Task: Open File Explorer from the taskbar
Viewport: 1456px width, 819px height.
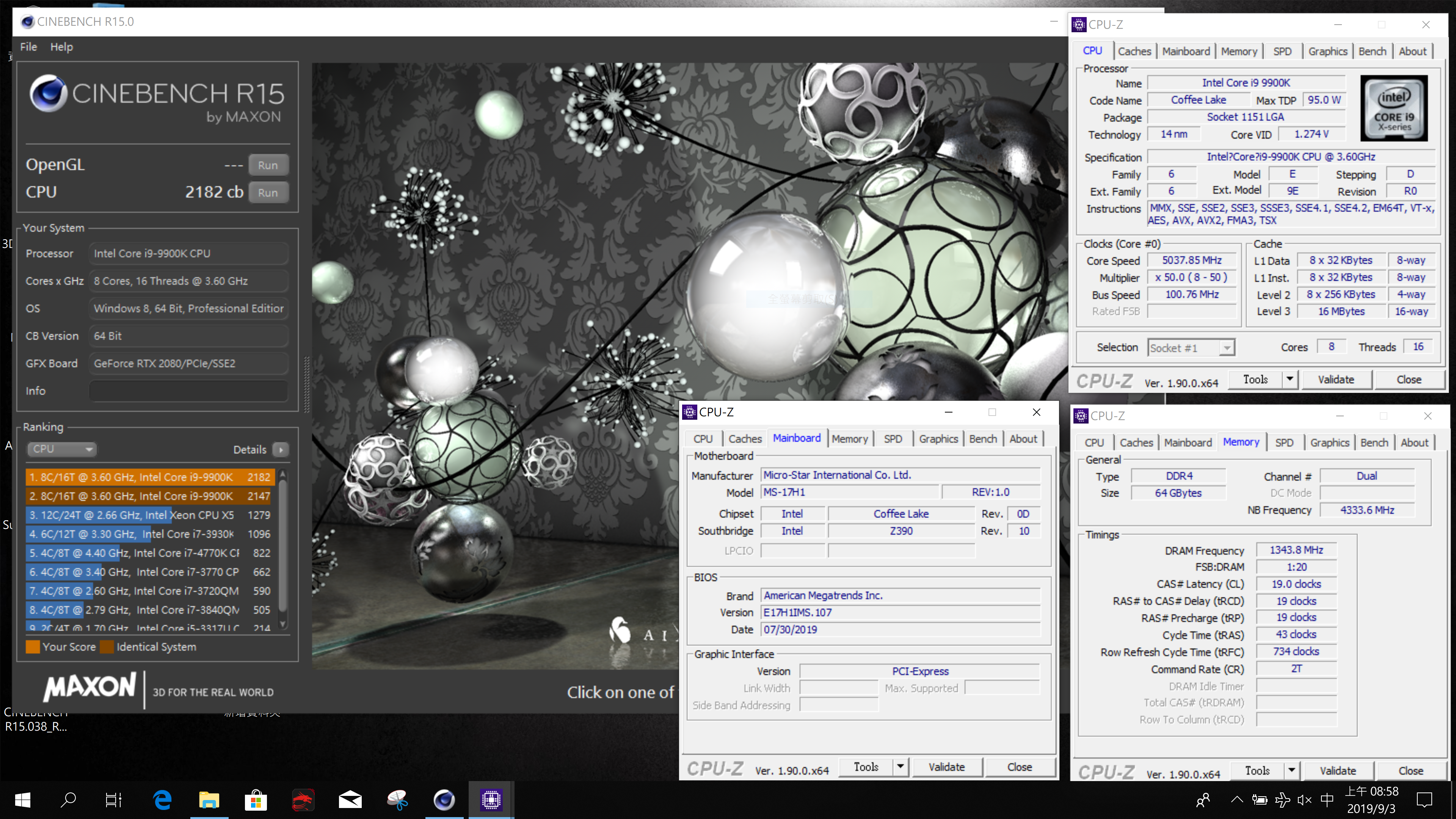Action: tap(209, 800)
